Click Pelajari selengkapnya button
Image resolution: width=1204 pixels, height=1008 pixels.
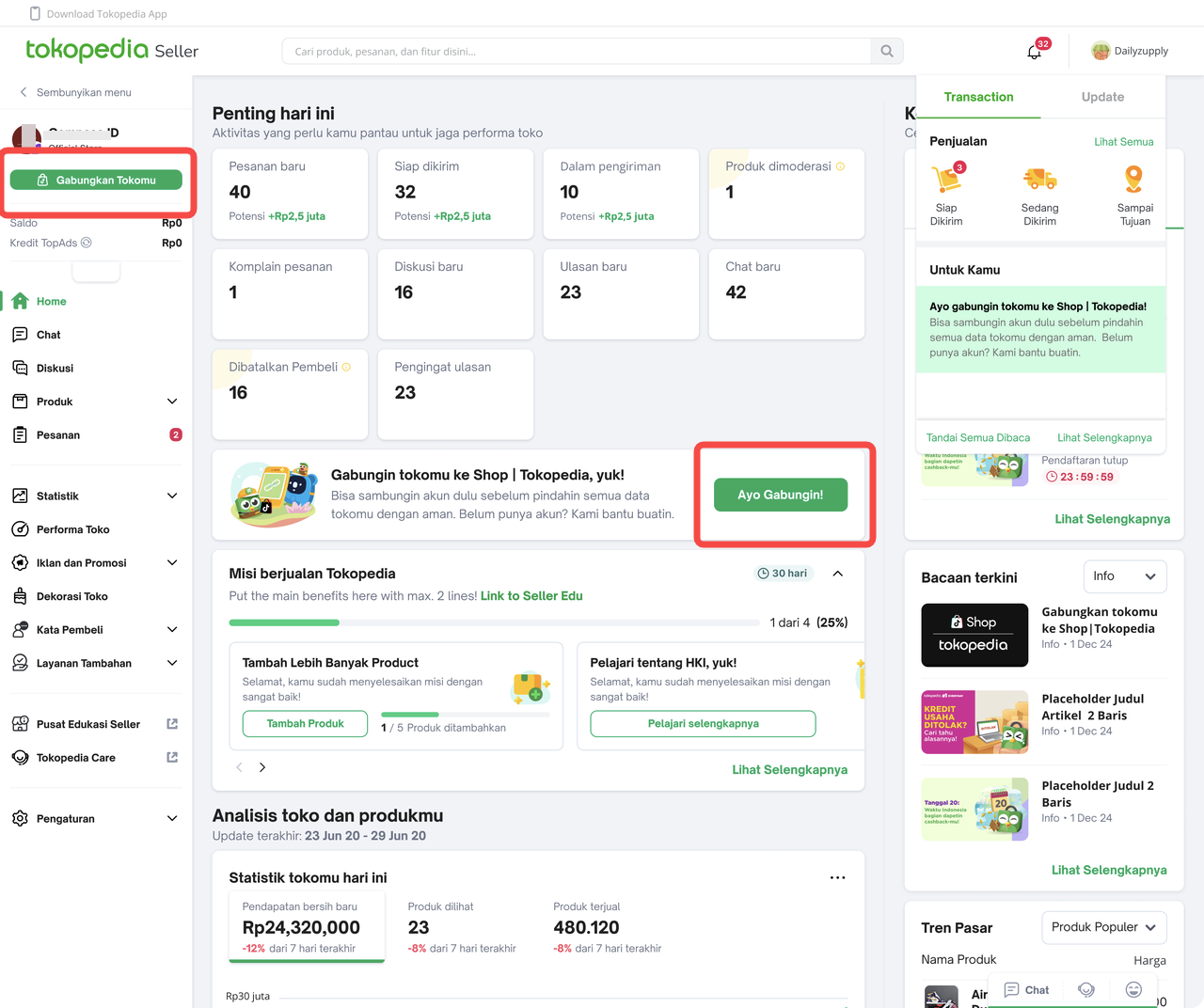coord(703,724)
